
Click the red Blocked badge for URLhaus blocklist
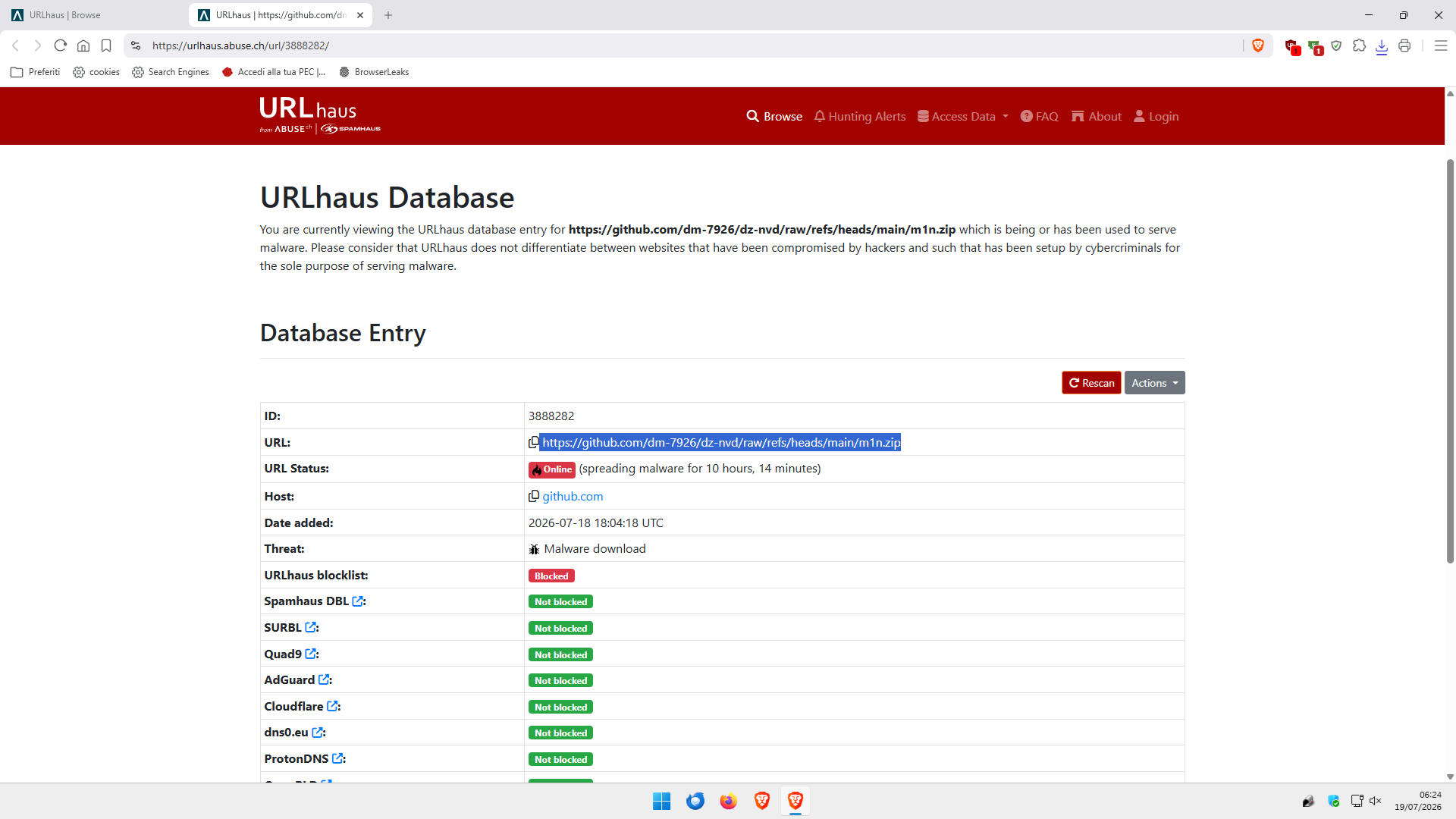(x=551, y=576)
